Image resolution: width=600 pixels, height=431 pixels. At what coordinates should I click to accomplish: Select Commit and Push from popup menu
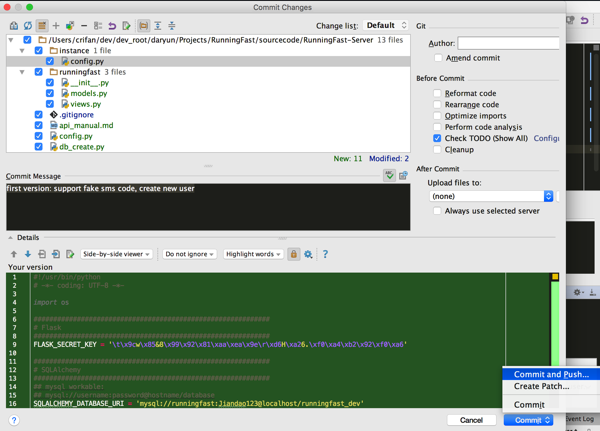pyautogui.click(x=550, y=374)
